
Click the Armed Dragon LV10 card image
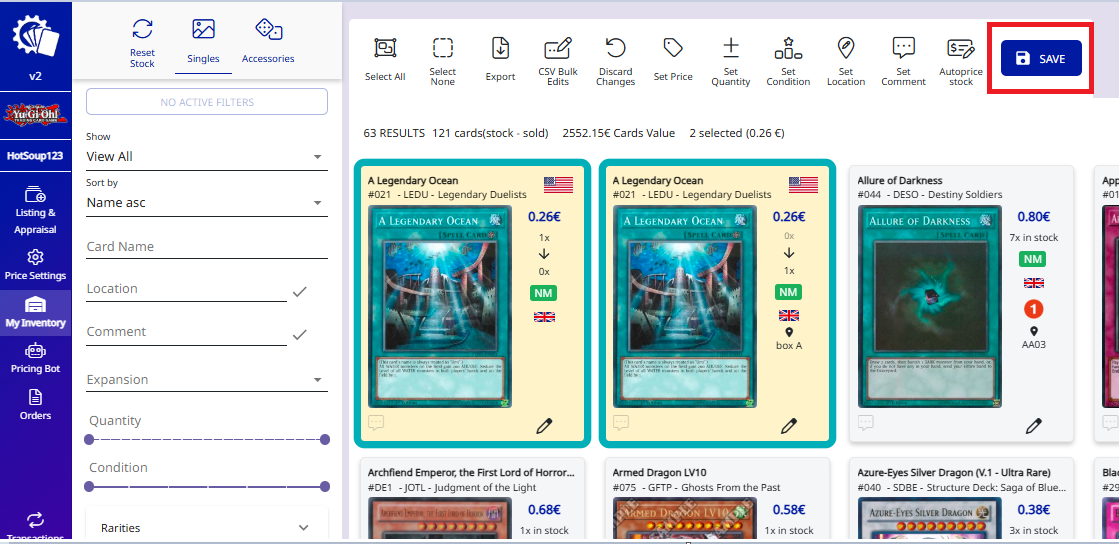point(684,518)
